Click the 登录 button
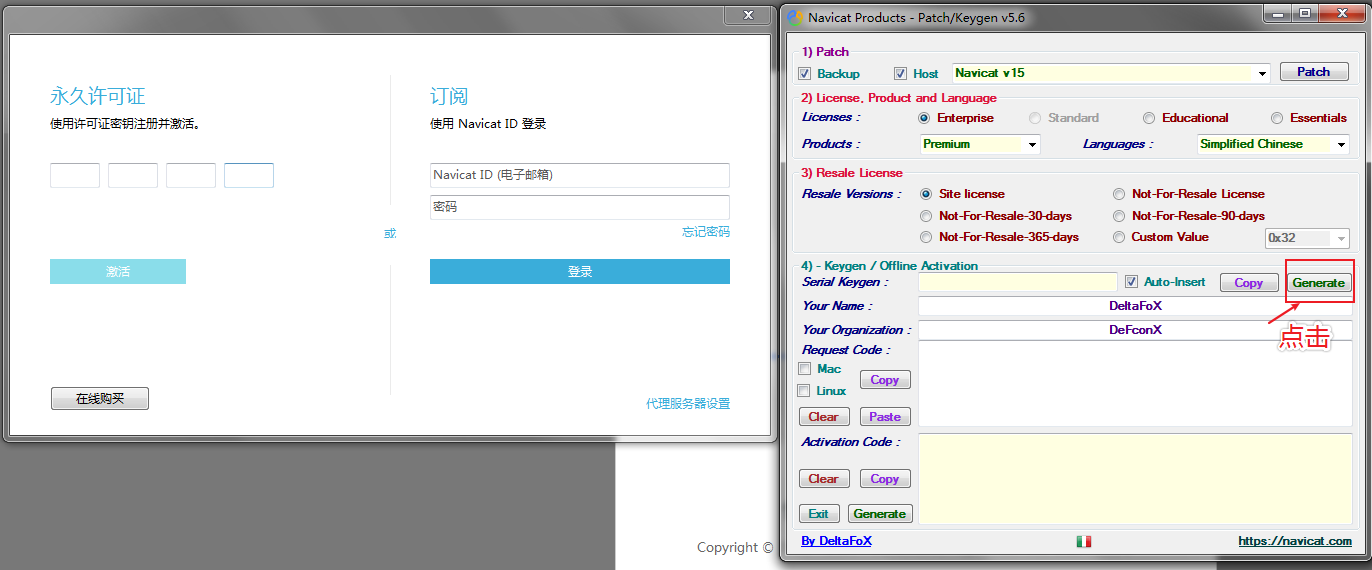Screen dimensions: 1372x570 [x=580, y=272]
